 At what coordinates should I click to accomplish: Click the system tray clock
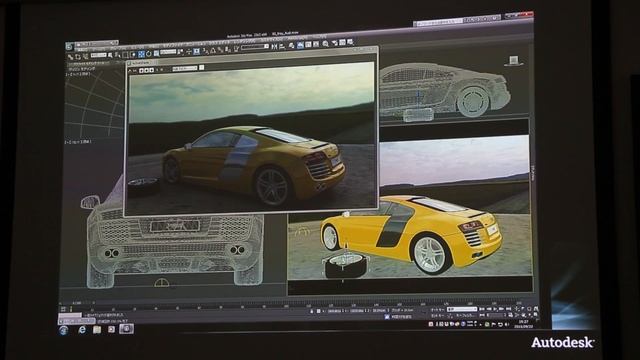tap(523, 324)
